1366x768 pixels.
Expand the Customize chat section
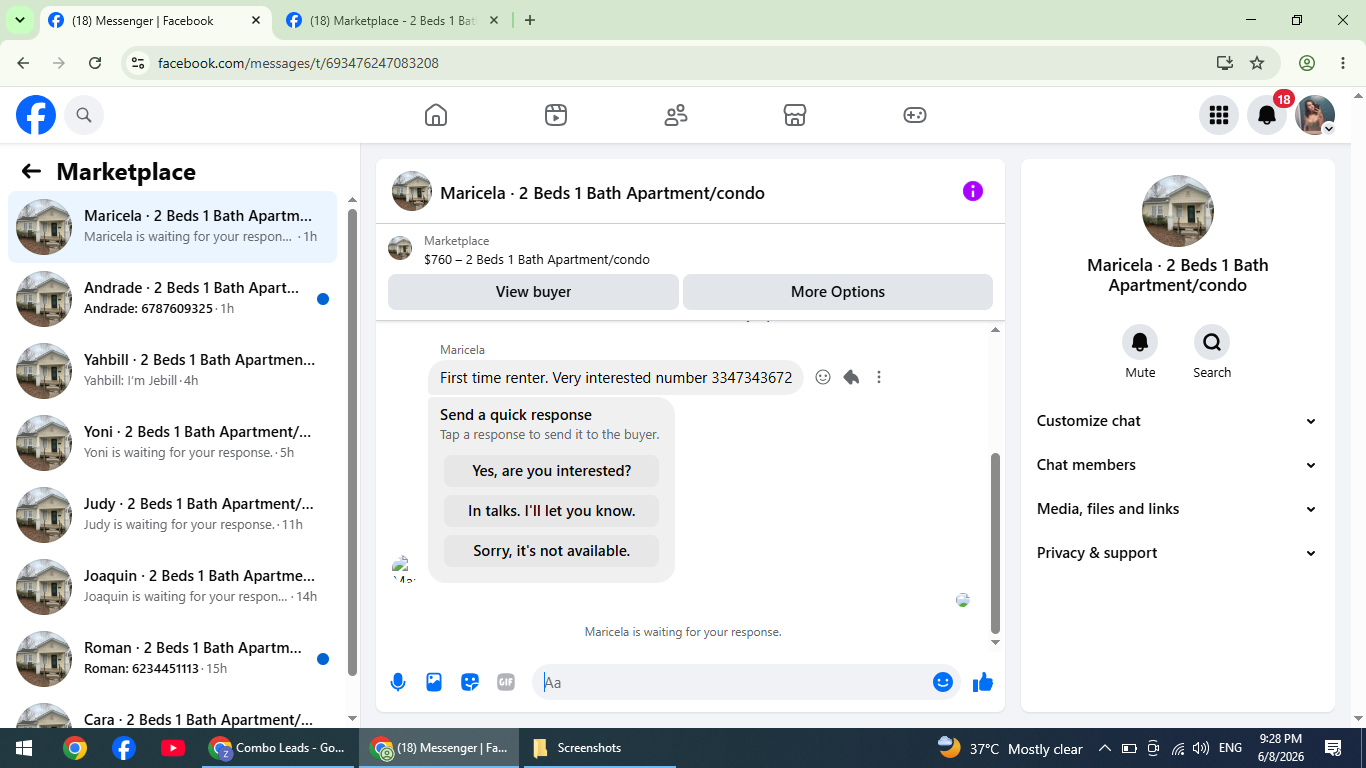[1177, 421]
